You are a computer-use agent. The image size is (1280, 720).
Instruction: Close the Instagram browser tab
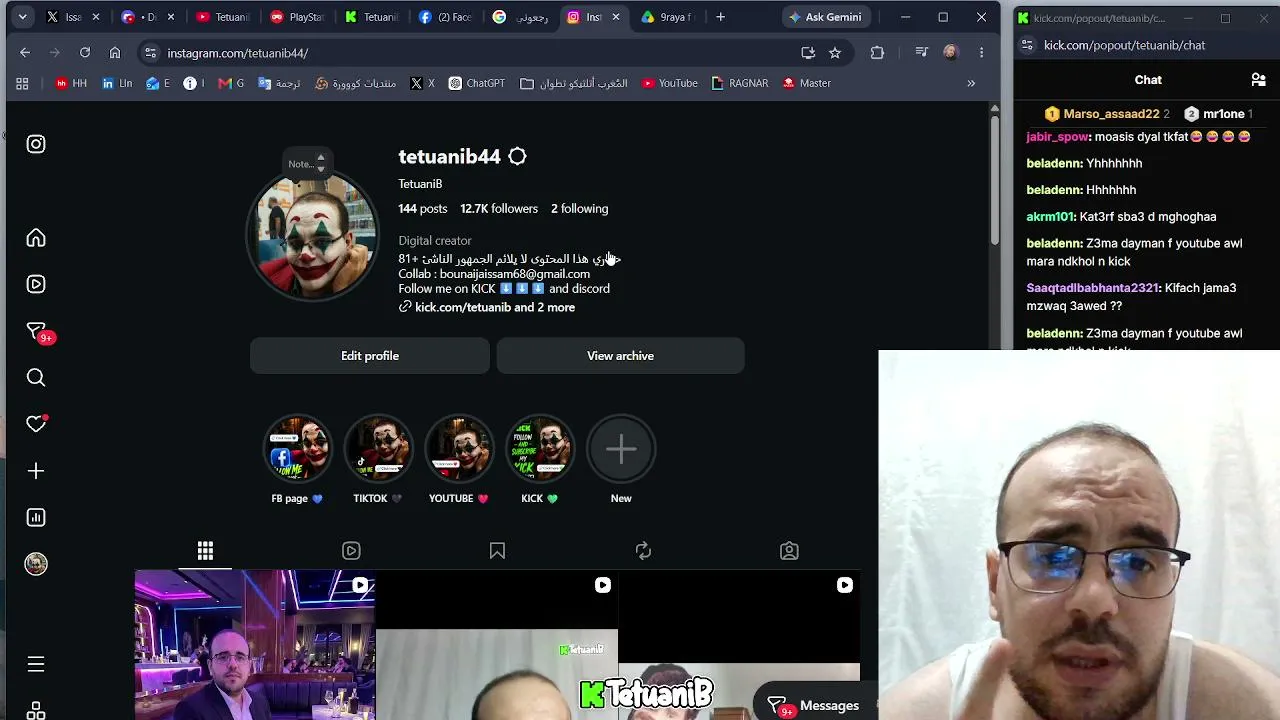pos(616,17)
